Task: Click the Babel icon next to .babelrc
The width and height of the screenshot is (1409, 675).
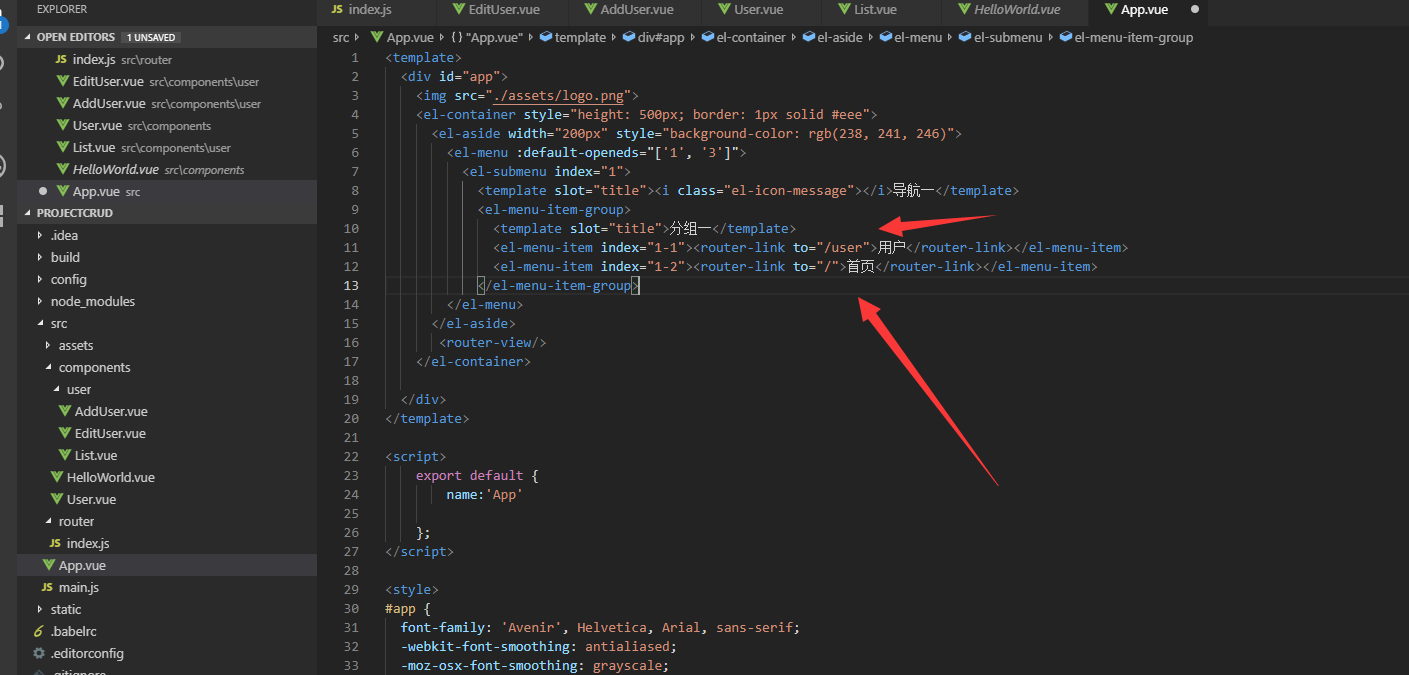Action: (39, 631)
